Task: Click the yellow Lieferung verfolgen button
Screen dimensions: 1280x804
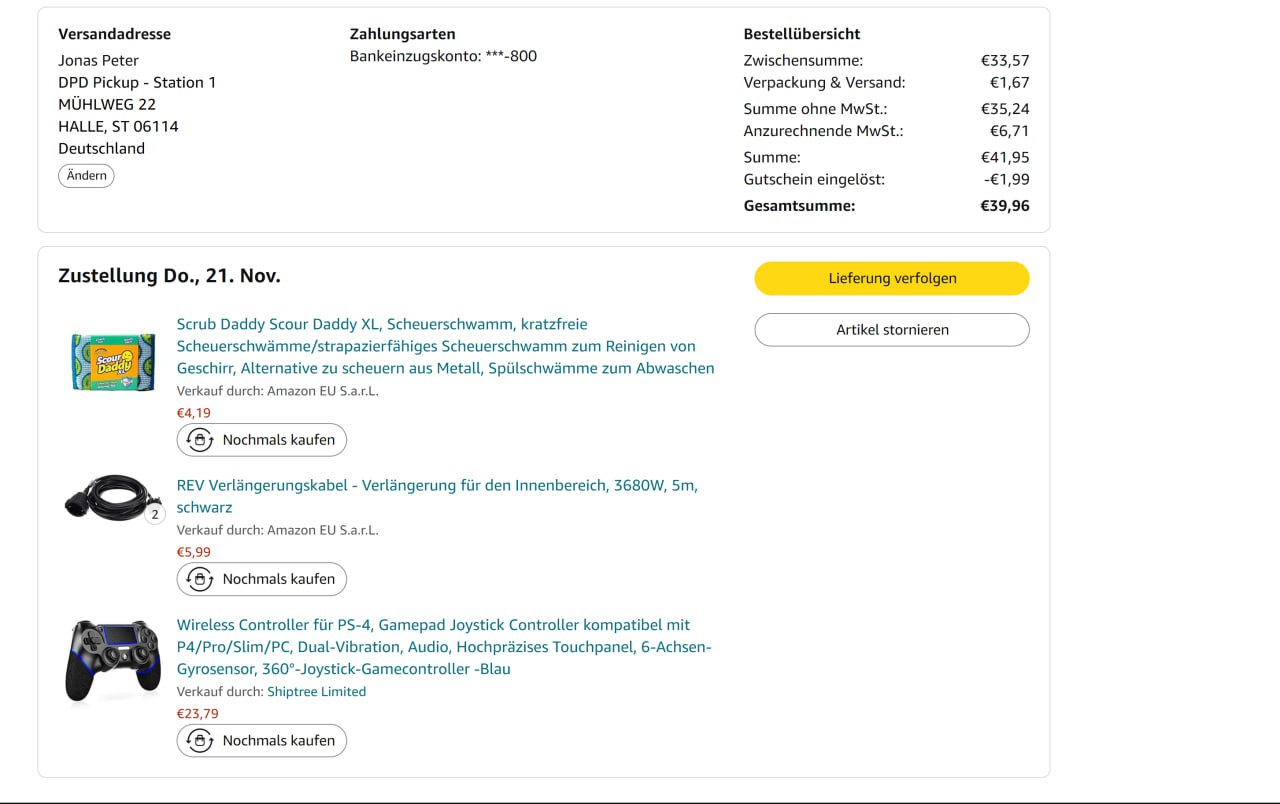Action: click(x=891, y=279)
